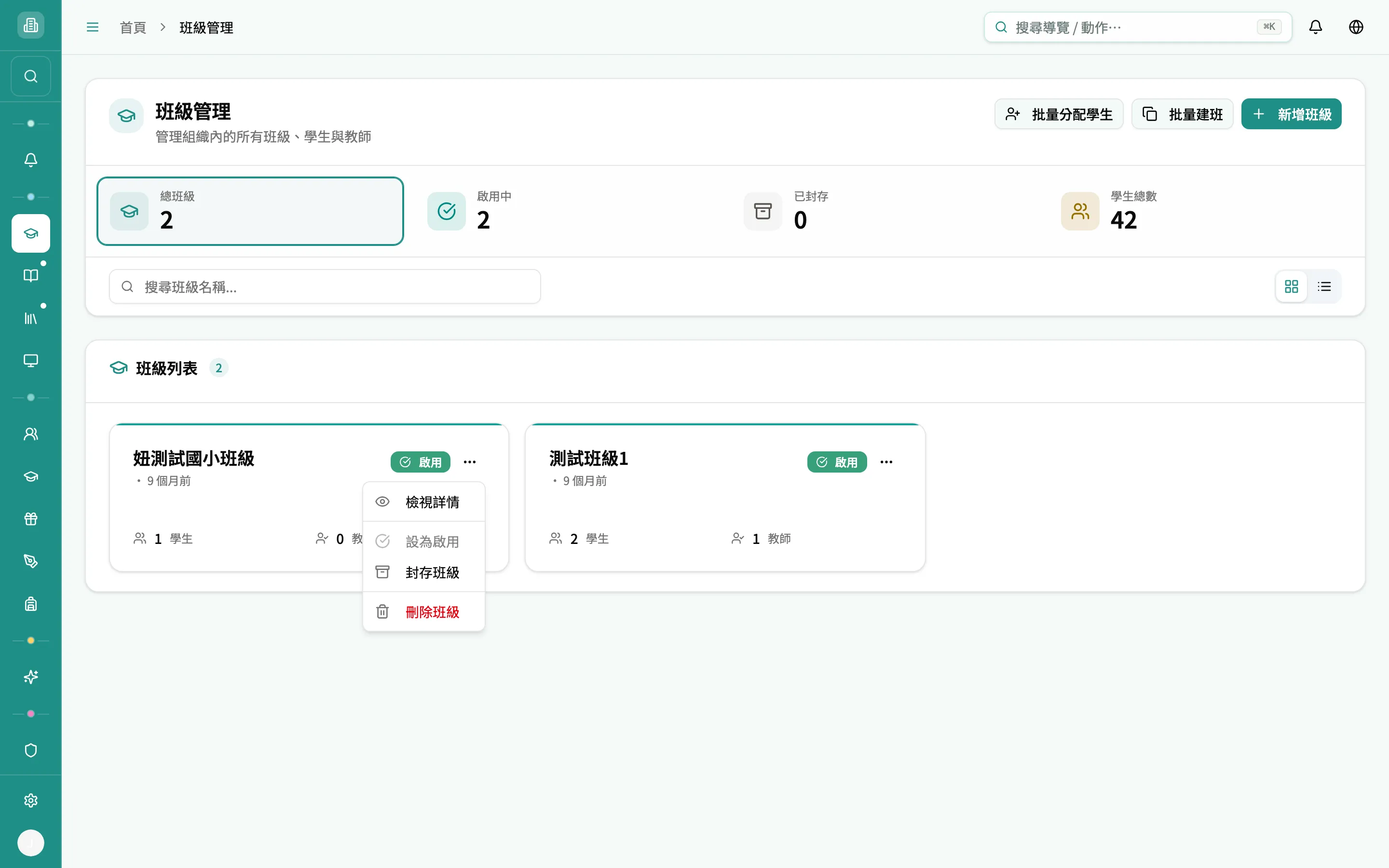Click 1 教師 count on 測試班級1
The image size is (1389, 868).
(761, 539)
